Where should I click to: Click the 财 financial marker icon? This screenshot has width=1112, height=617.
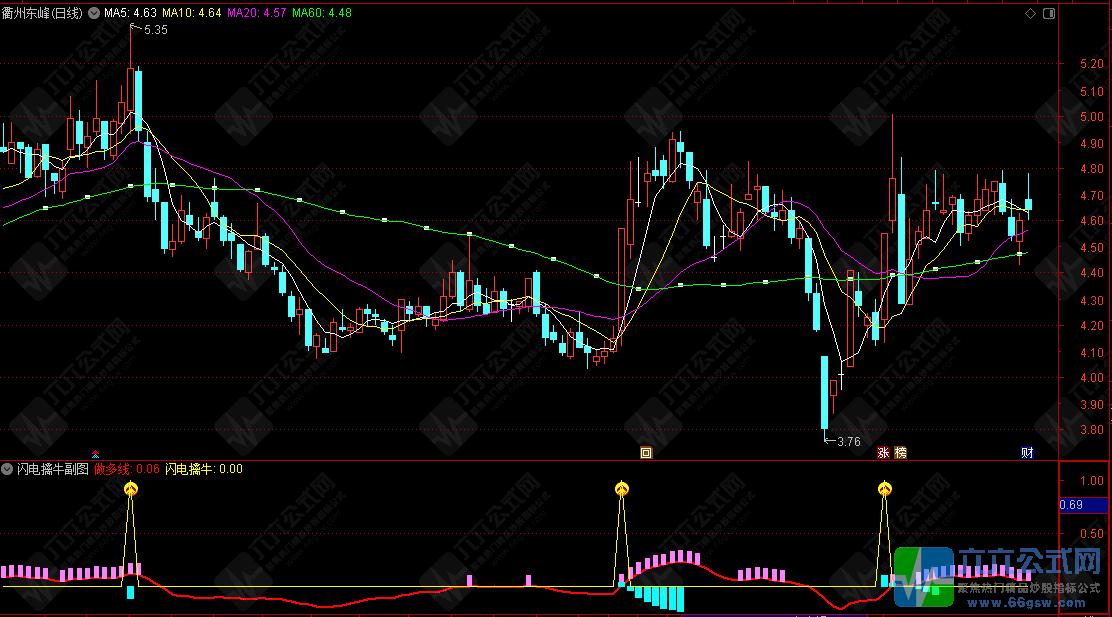(x=1027, y=452)
